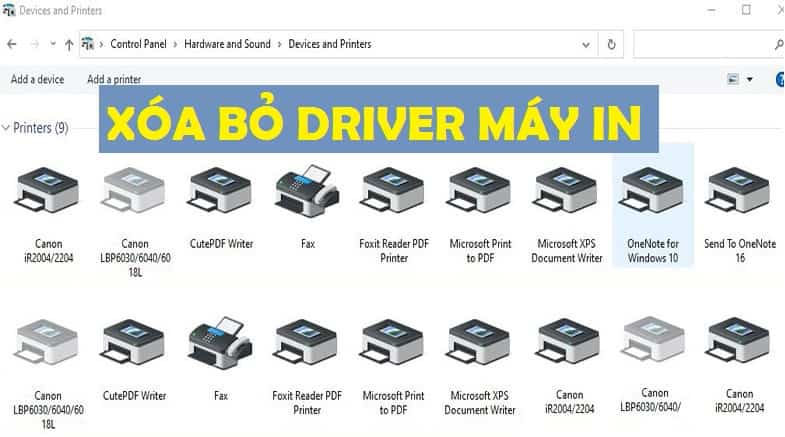Maximize the Devices and Printers window

pos(746,10)
